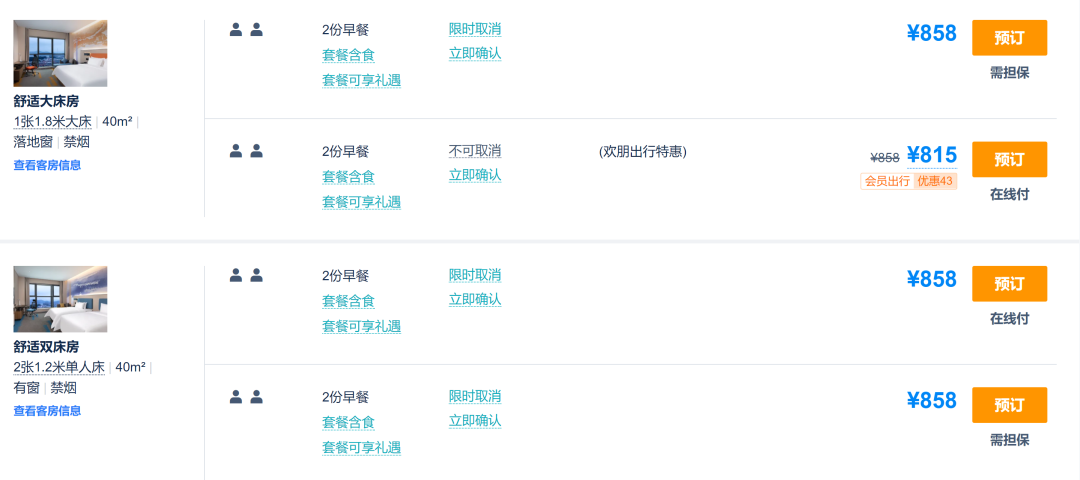Viewport: 1080px width, 480px height.
Task: Click 套餐含食 in the first rate row
Action: pyautogui.click(x=348, y=55)
